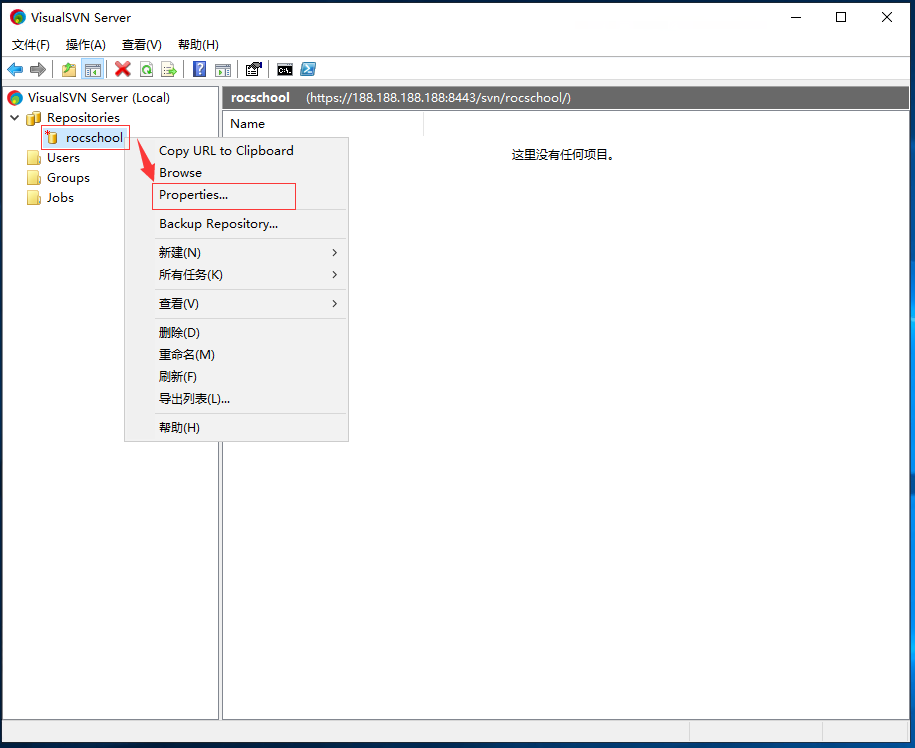The image size is (915, 748).
Task: Collapse the Repositories tree node
Action: 15,118
